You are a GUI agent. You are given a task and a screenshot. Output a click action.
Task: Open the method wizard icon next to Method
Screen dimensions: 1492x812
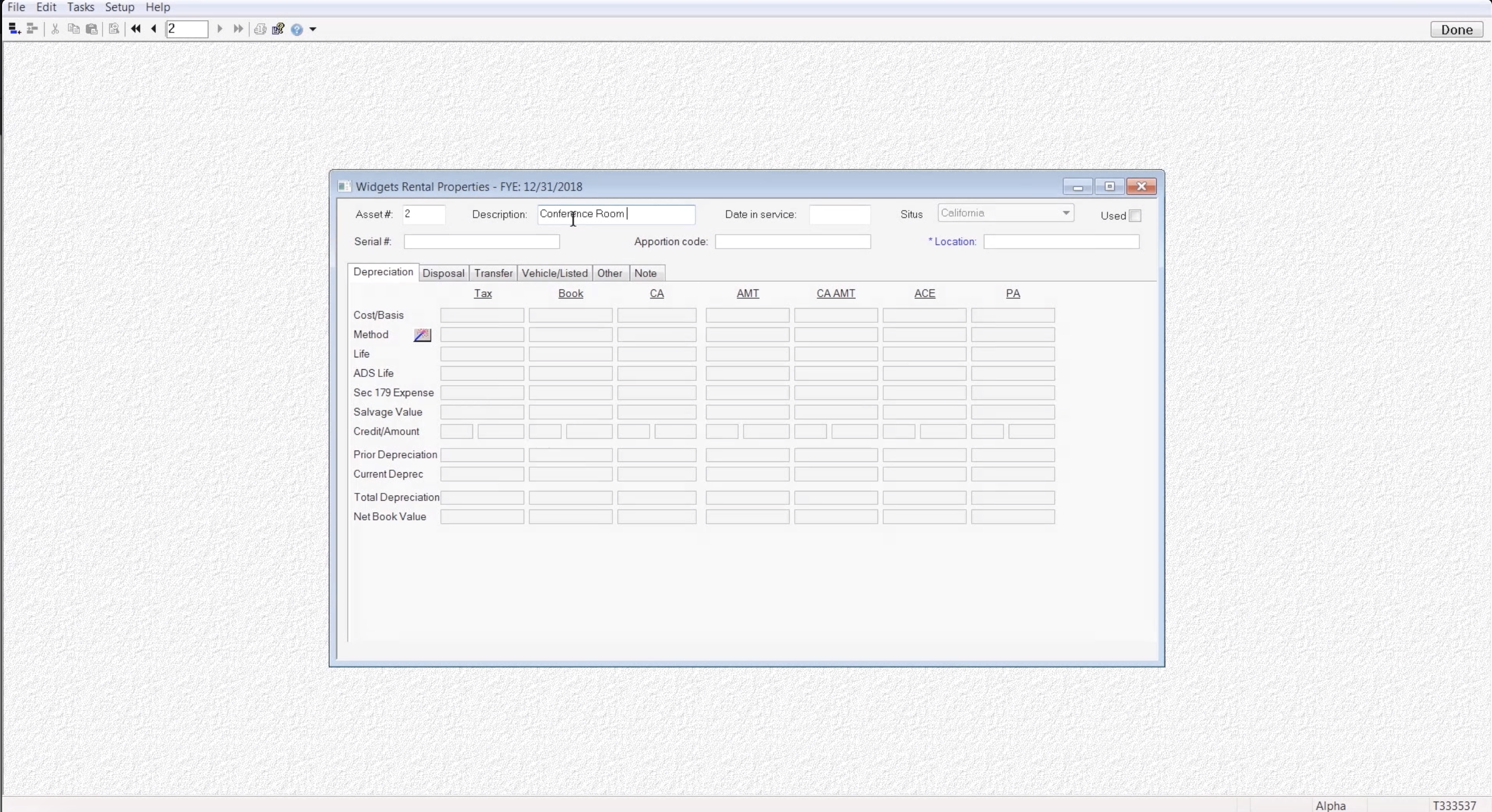point(422,335)
